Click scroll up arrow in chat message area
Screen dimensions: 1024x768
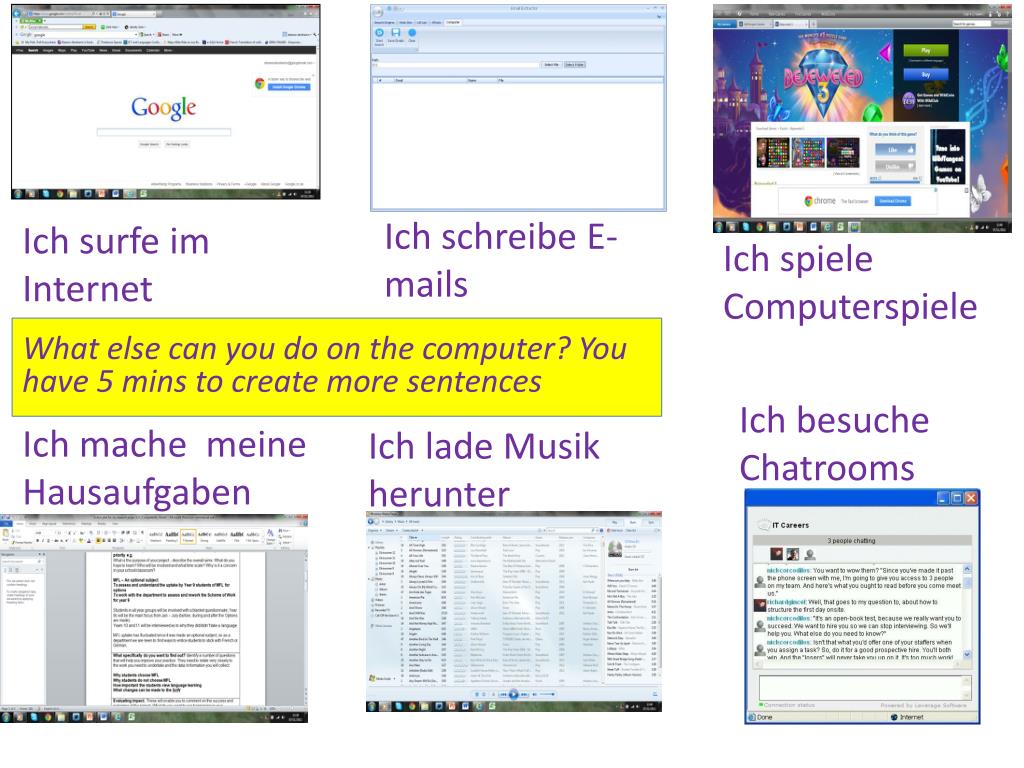(x=967, y=569)
